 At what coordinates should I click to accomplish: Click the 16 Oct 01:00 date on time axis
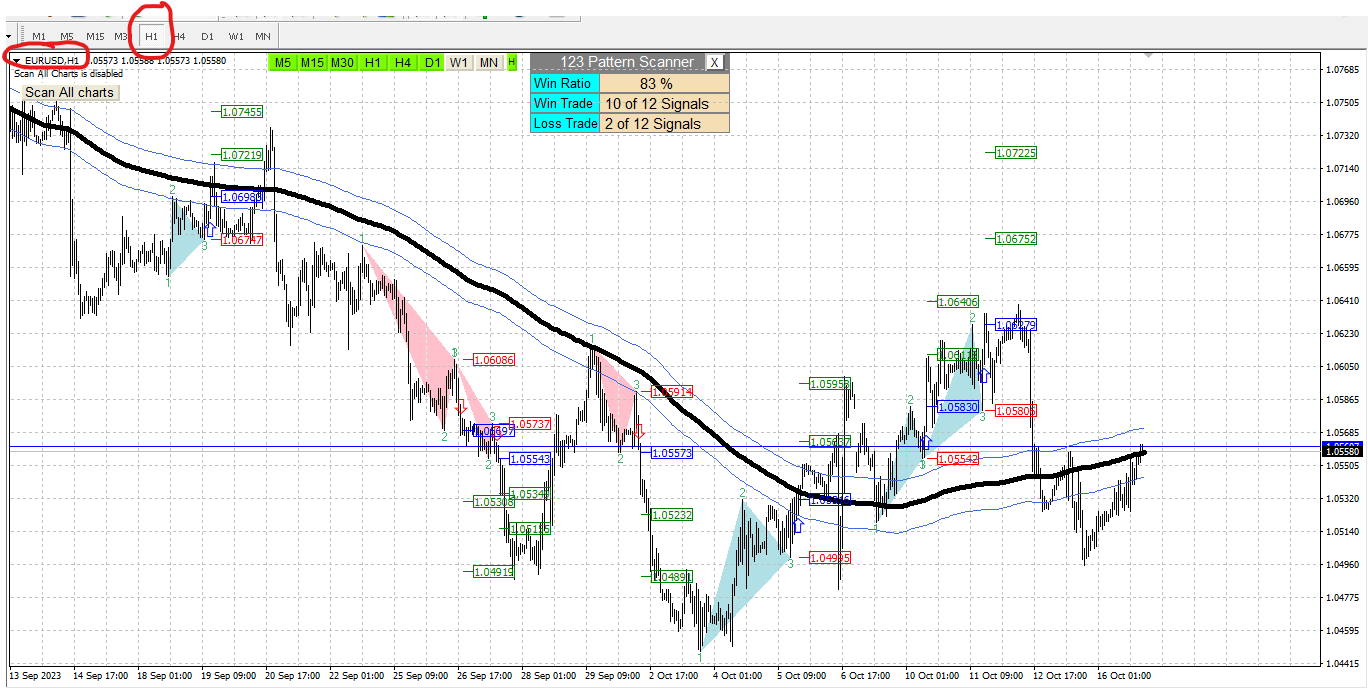(1122, 676)
